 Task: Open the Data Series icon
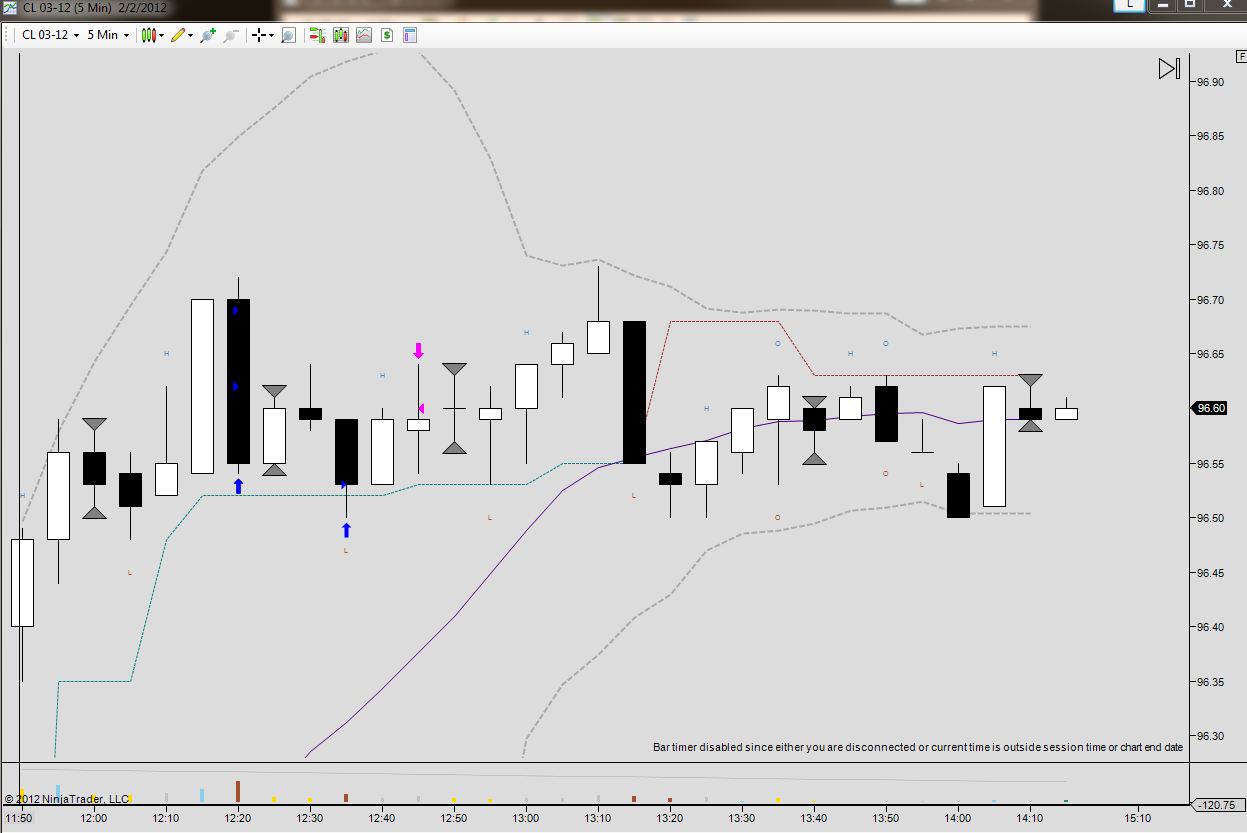341,35
